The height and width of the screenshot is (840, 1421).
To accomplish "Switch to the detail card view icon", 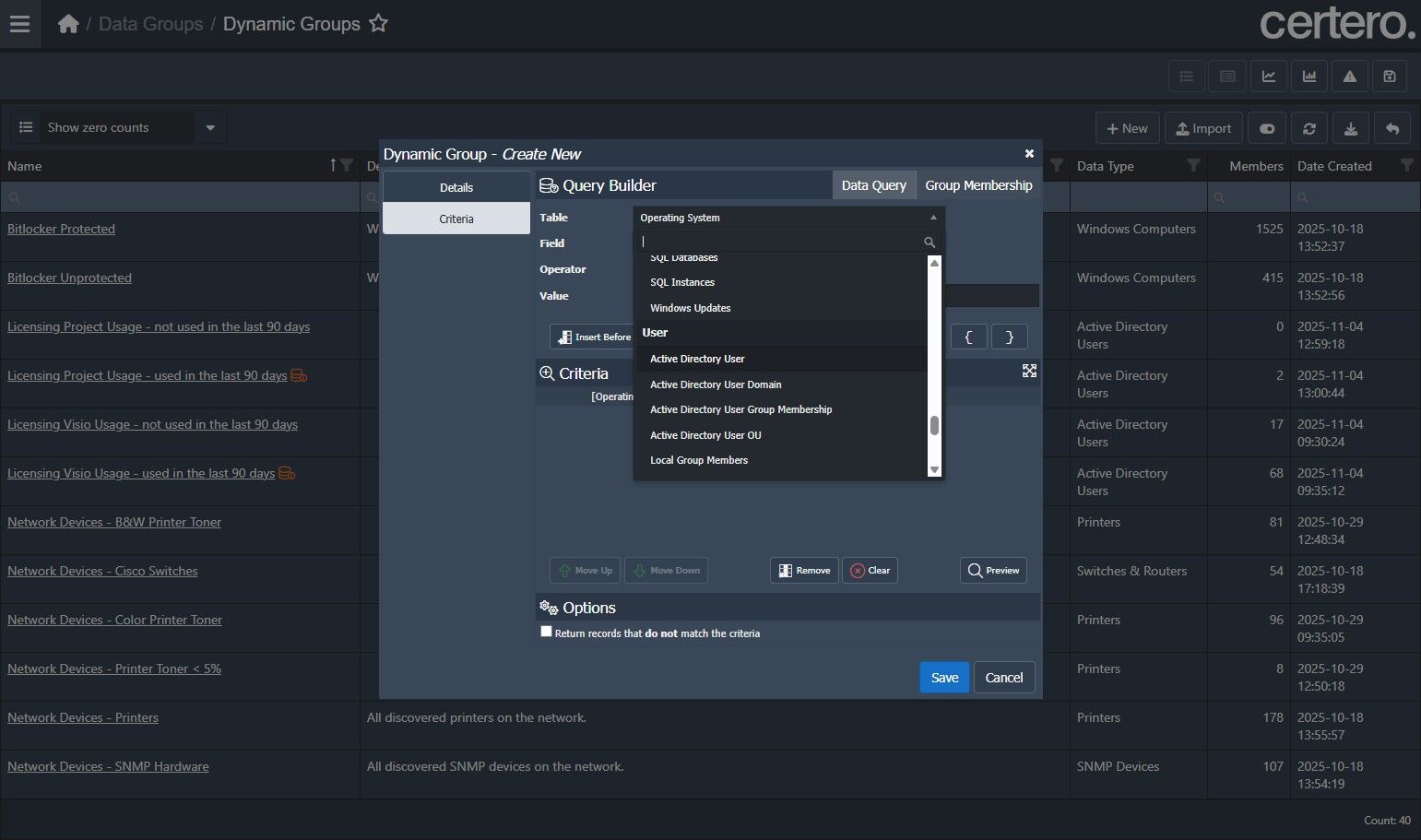I will tap(1227, 77).
